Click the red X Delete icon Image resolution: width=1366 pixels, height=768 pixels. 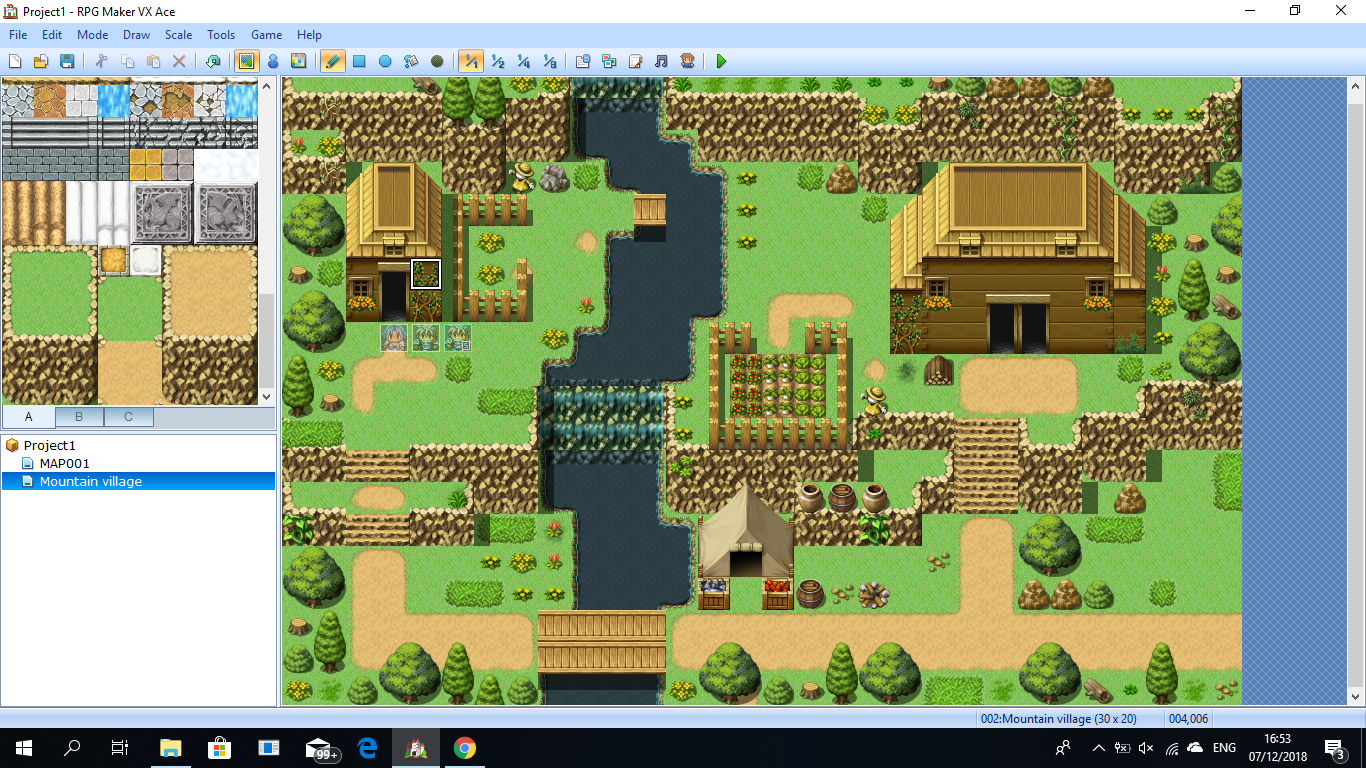(179, 61)
